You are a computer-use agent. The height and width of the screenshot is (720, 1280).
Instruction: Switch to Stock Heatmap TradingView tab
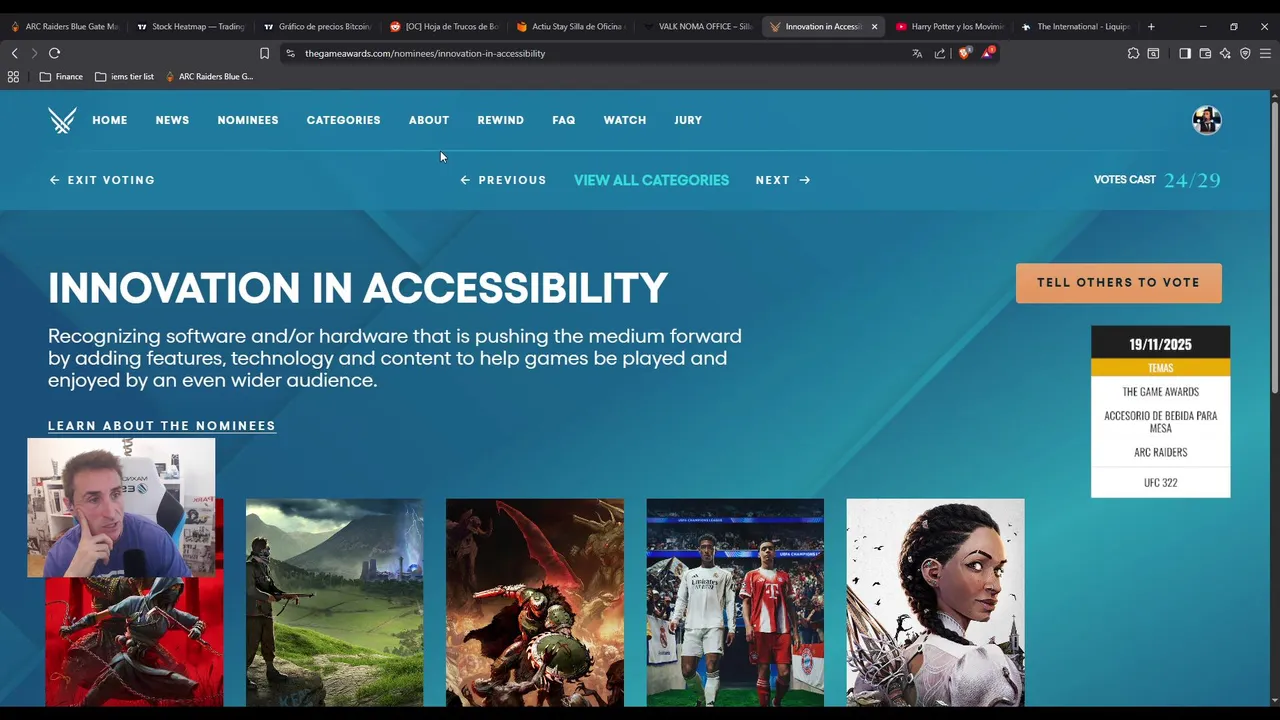pos(190,26)
